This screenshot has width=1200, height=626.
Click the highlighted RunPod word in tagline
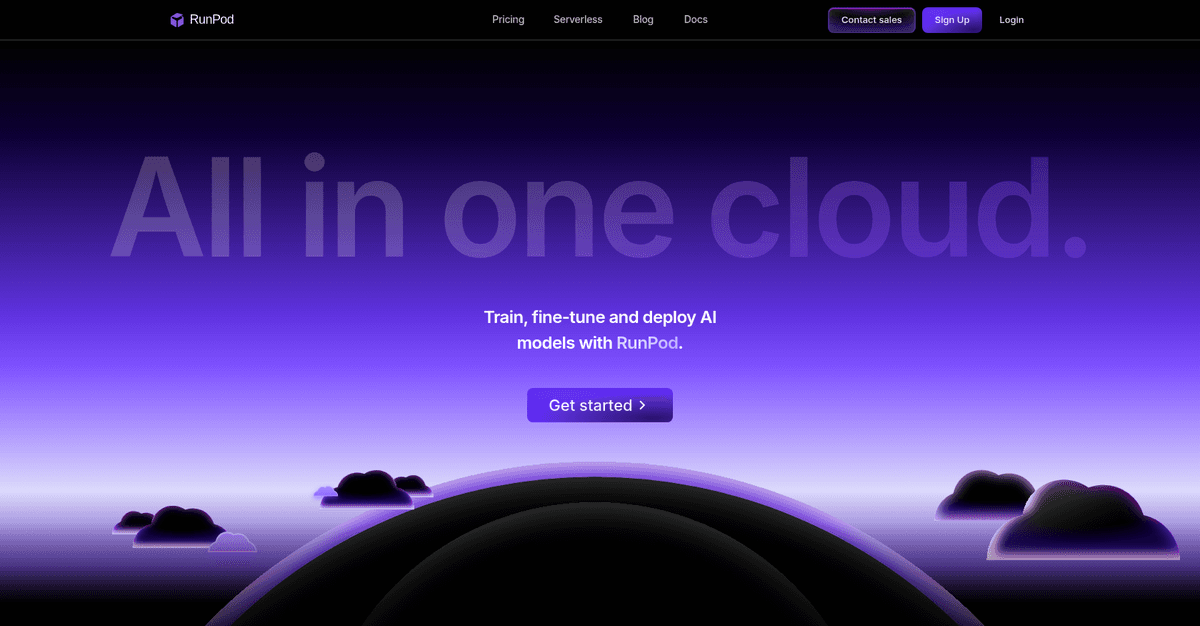(x=647, y=343)
